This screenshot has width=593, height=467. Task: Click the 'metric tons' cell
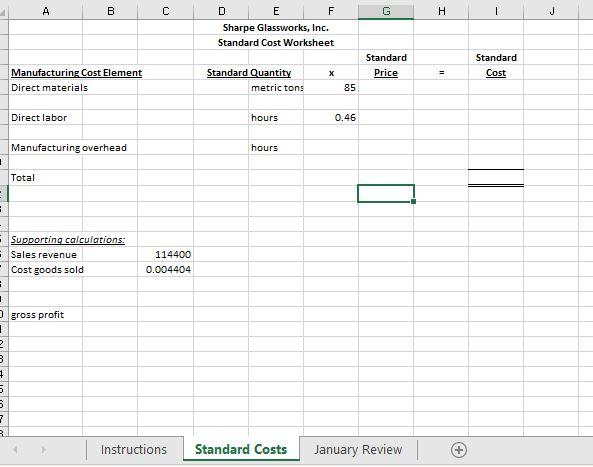click(276, 88)
